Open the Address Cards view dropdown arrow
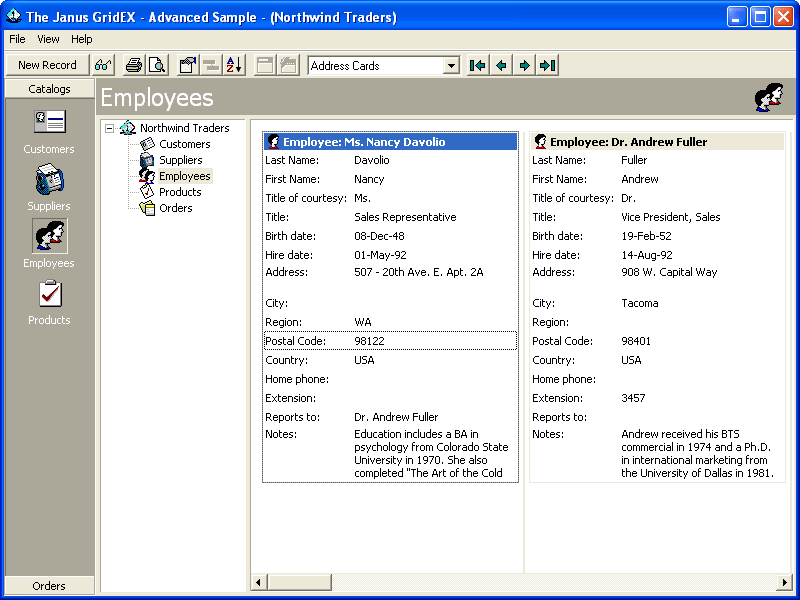Screen dimensions: 800x600 click(451, 66)
